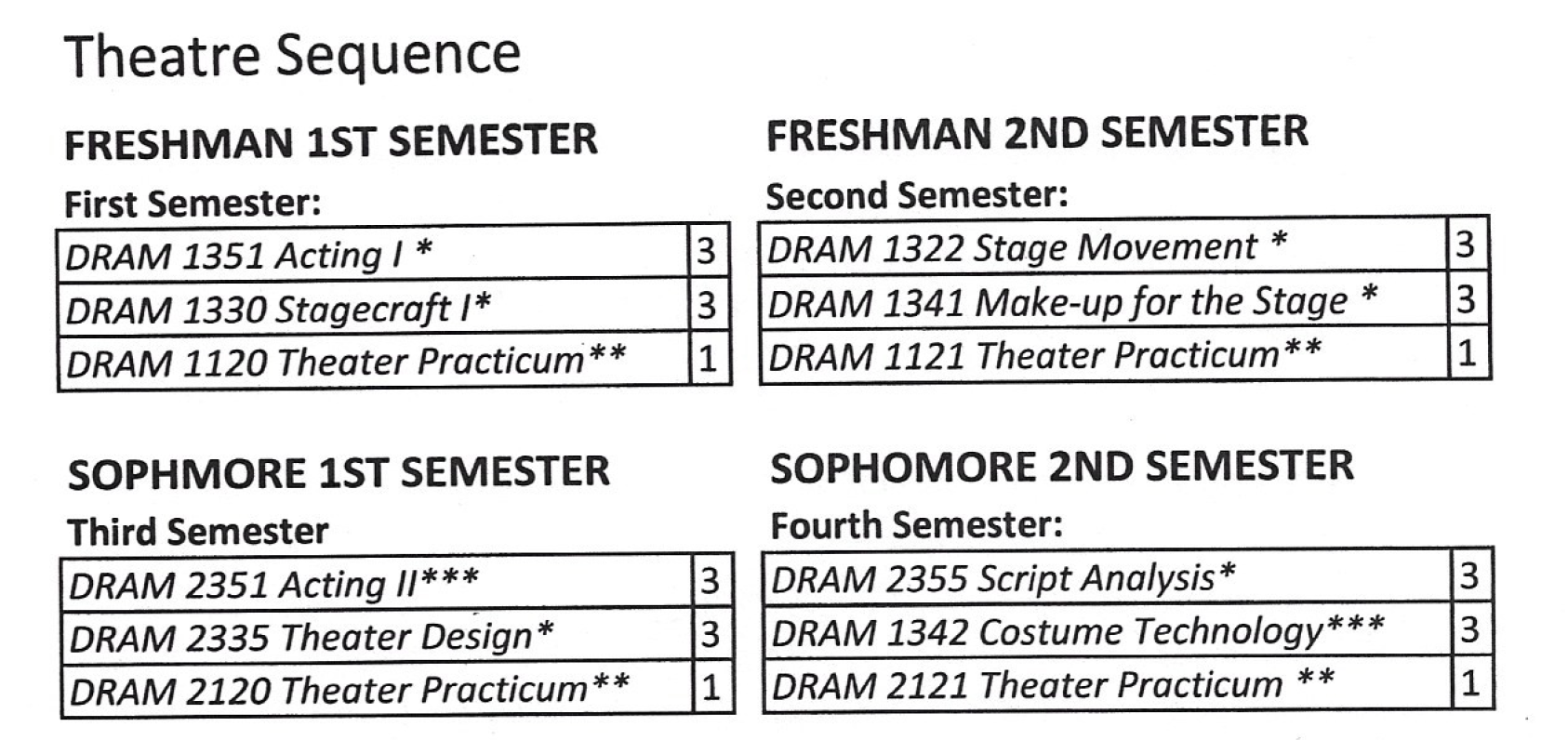The height and width of the screenshot is (740, 1568).
Task: Click the Third Semester subheading
Action: point(198,532)
